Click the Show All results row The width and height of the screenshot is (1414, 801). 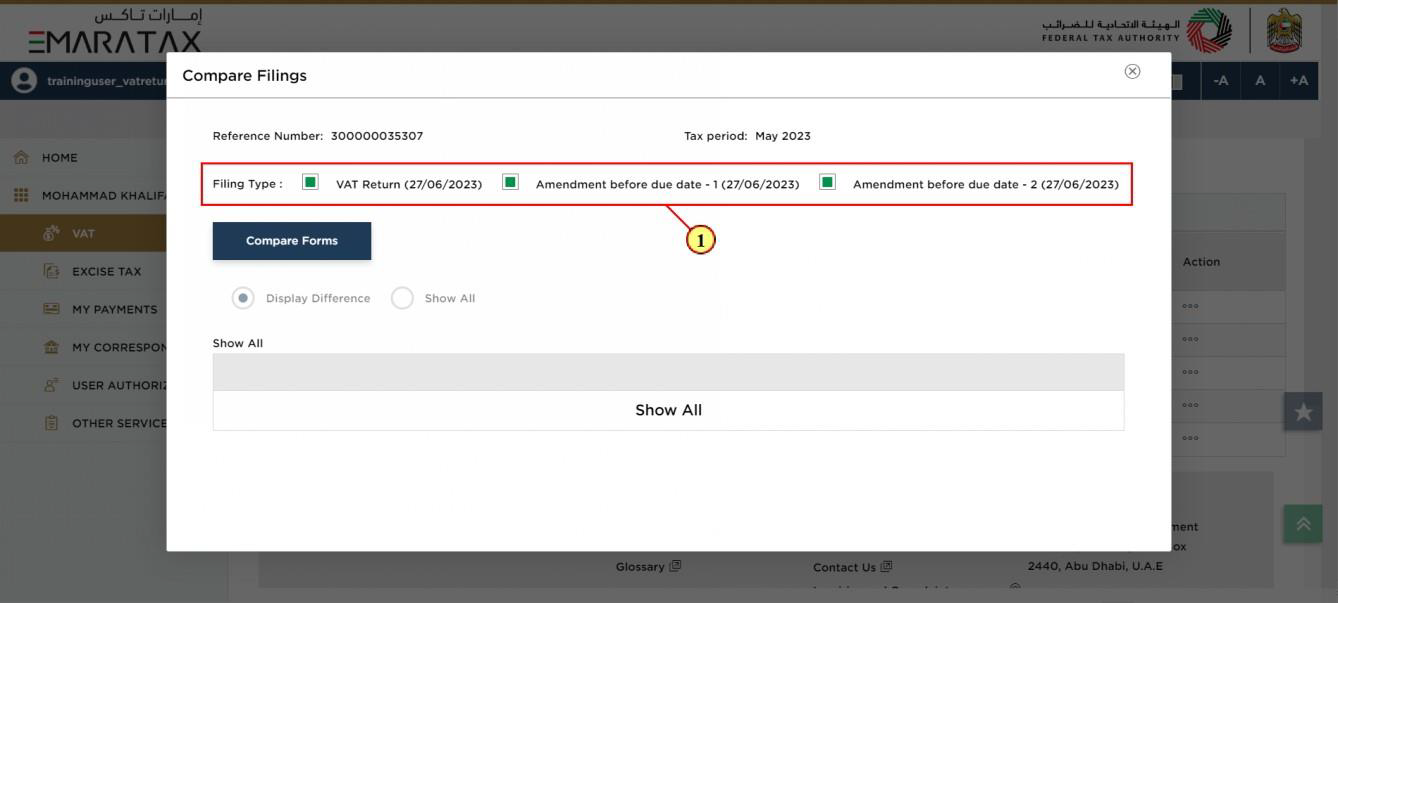668,410
